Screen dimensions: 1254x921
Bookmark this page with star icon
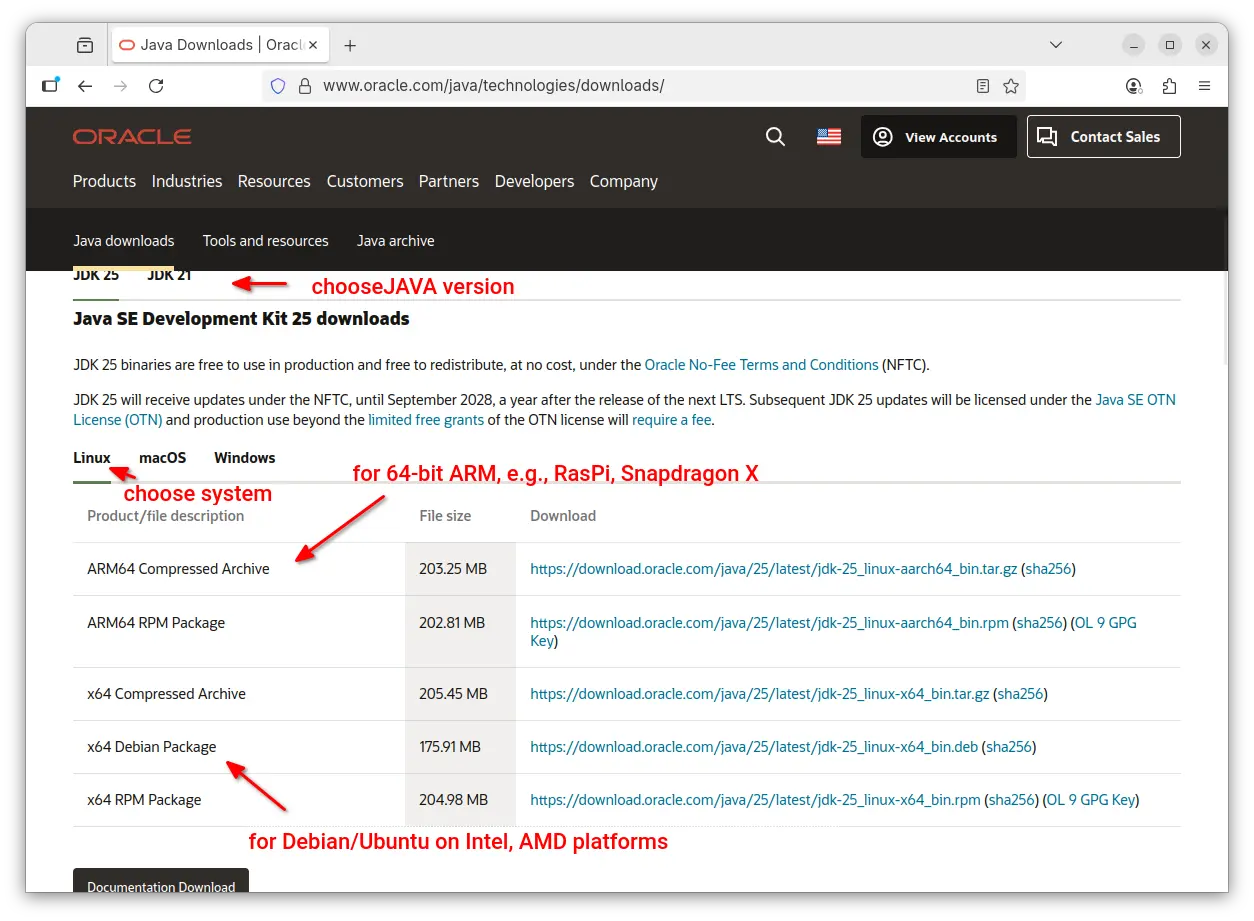coord(1011,86)
